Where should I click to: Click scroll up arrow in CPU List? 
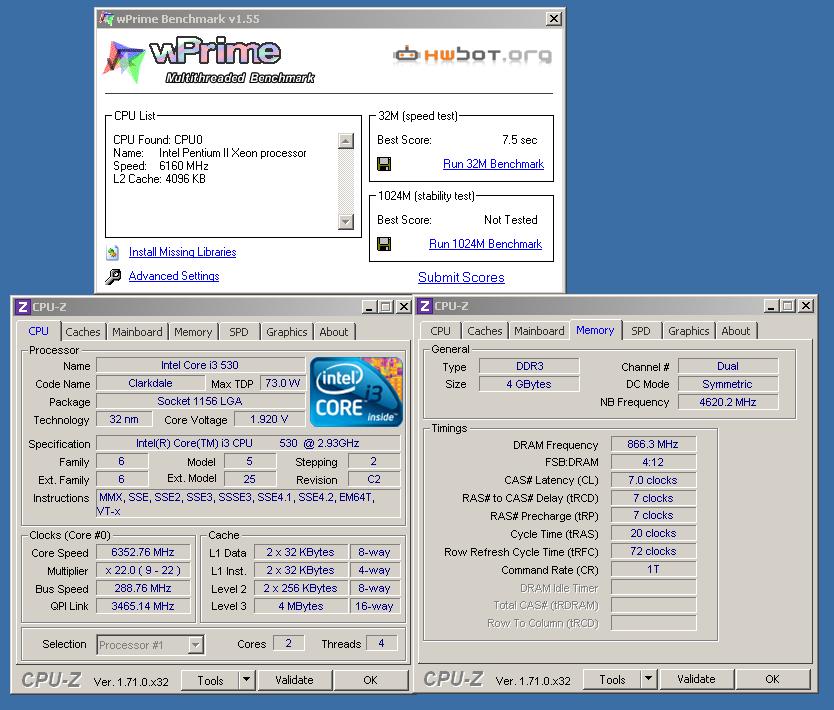pos(346,140)
